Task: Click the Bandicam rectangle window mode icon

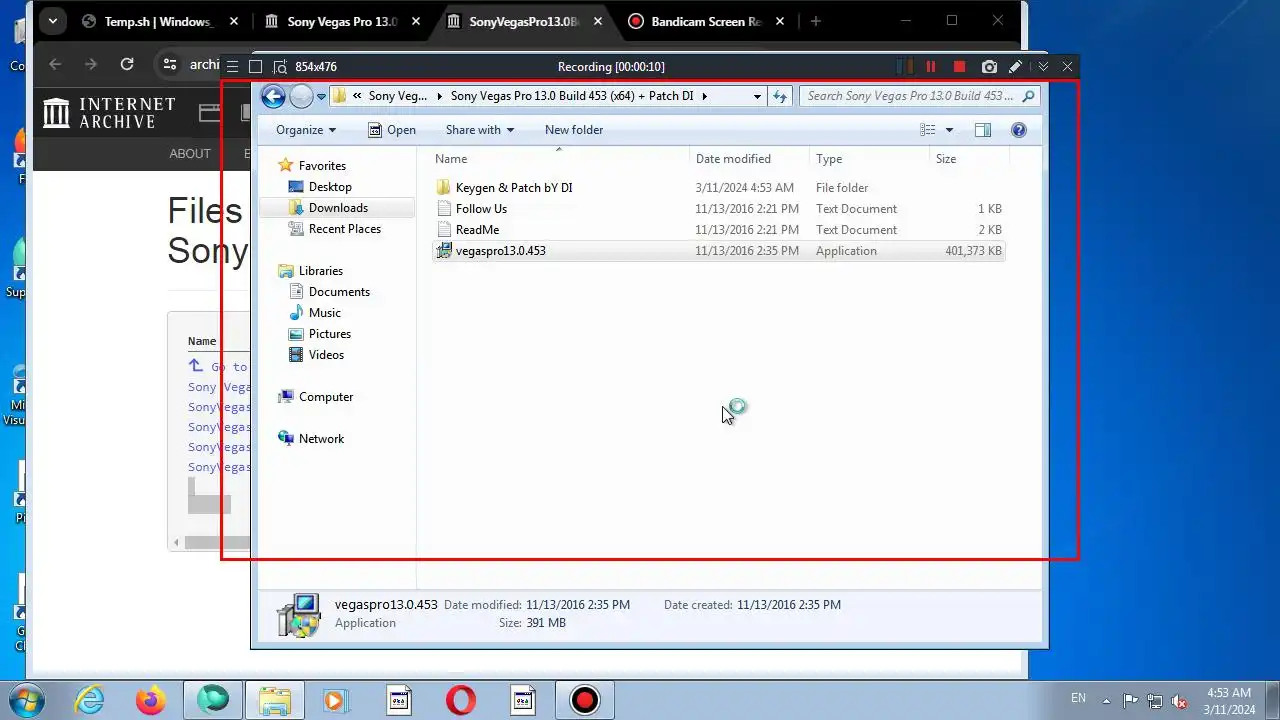Action: pos(255,67)
